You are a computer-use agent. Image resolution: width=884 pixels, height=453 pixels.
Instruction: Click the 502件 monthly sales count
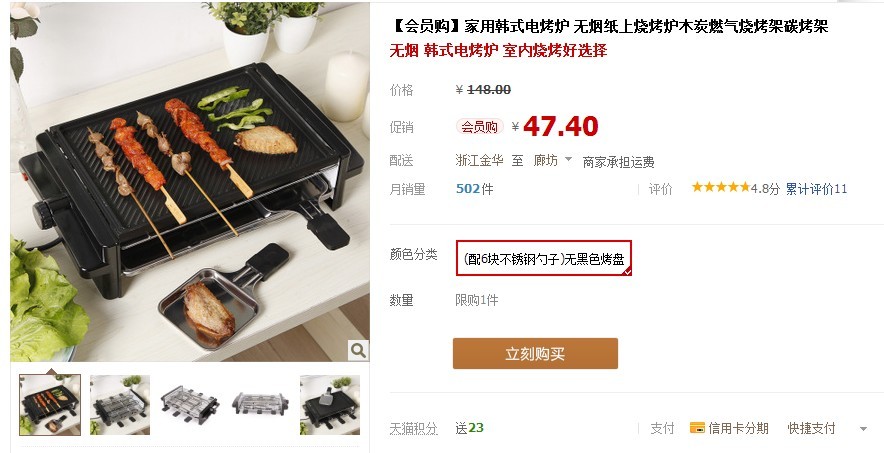[474, 189]
